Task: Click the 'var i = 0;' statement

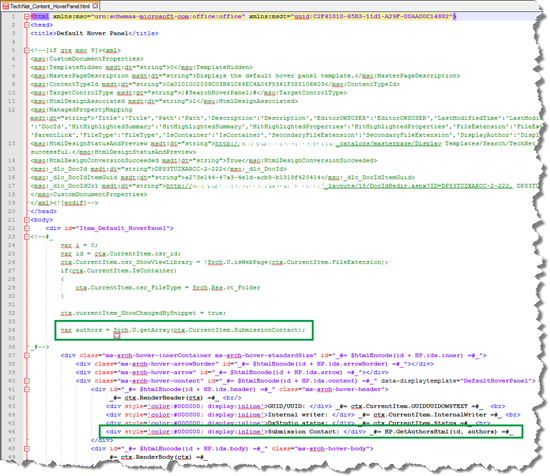Action: [79, 245]
